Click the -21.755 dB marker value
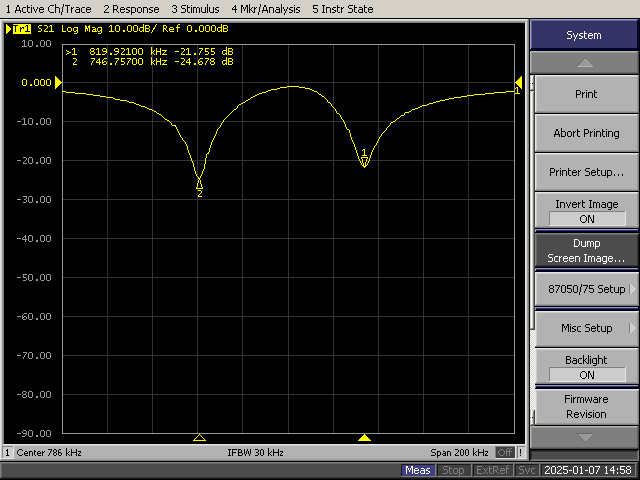The width and height of the screenshot is (640, 480). (x=204, y=52)
